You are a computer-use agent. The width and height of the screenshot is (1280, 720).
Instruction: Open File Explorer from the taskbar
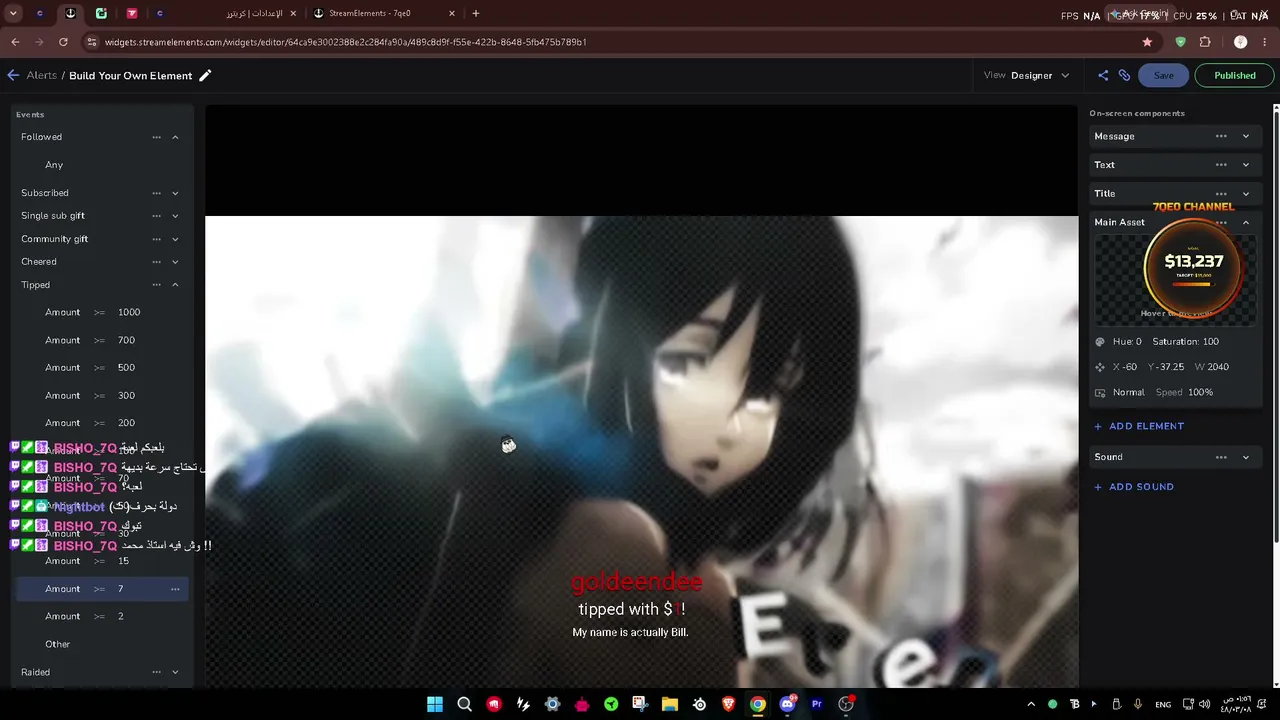coord(670,704)
